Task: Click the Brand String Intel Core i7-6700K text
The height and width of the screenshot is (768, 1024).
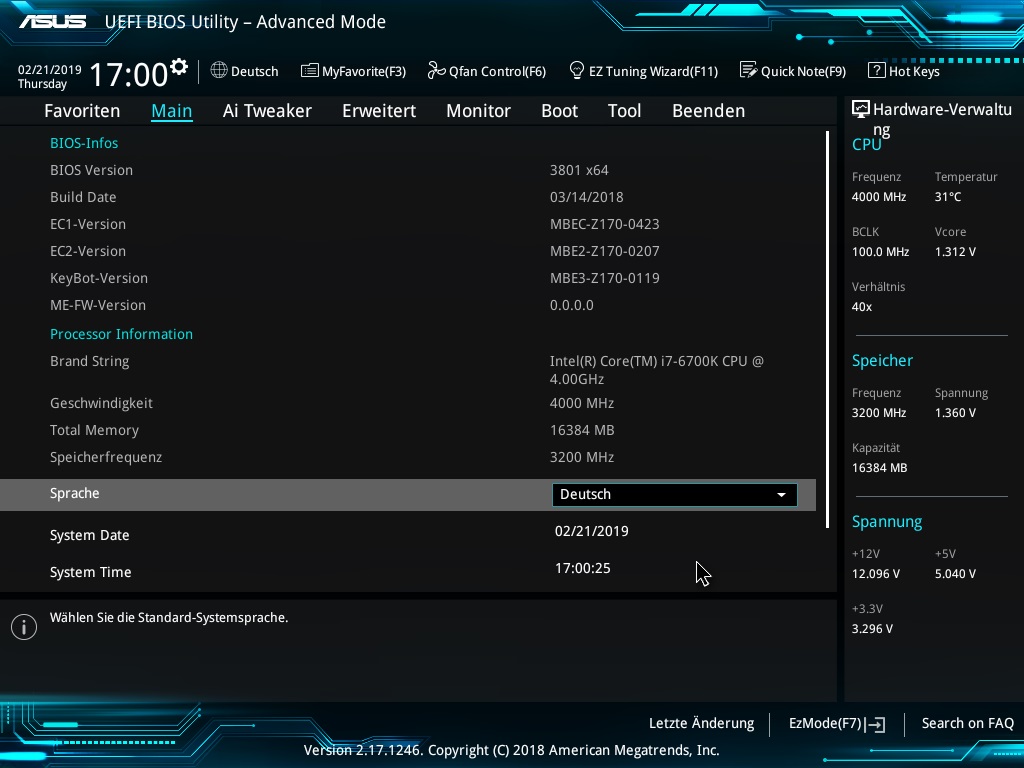Action: 656,370
